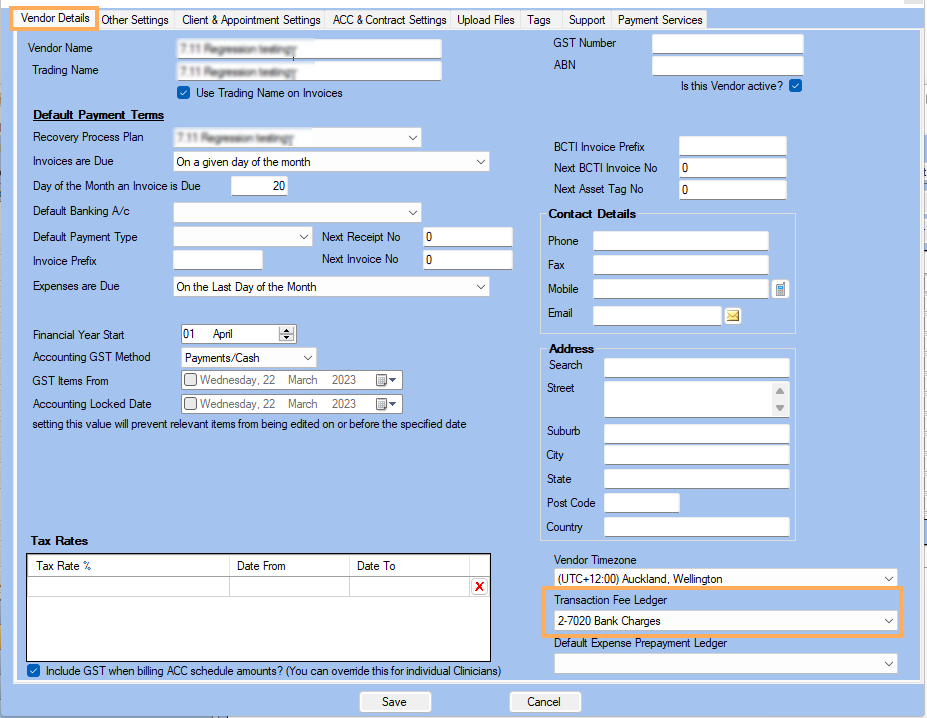Open Client & Appointment Settings tab
Viewport: 927px width, 718px height.
point(251,20)
